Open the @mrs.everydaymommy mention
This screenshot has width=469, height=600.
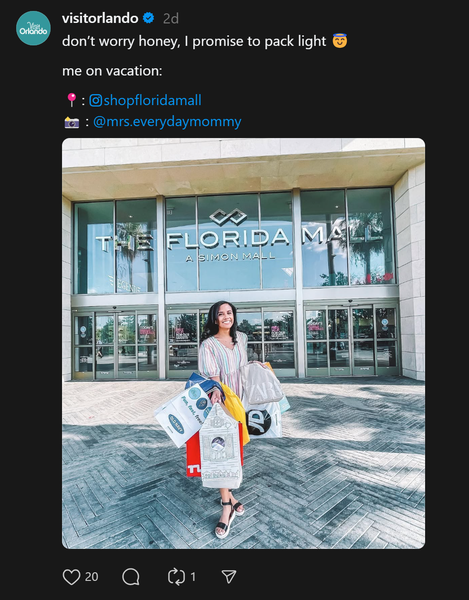click(x=167, y=122)
